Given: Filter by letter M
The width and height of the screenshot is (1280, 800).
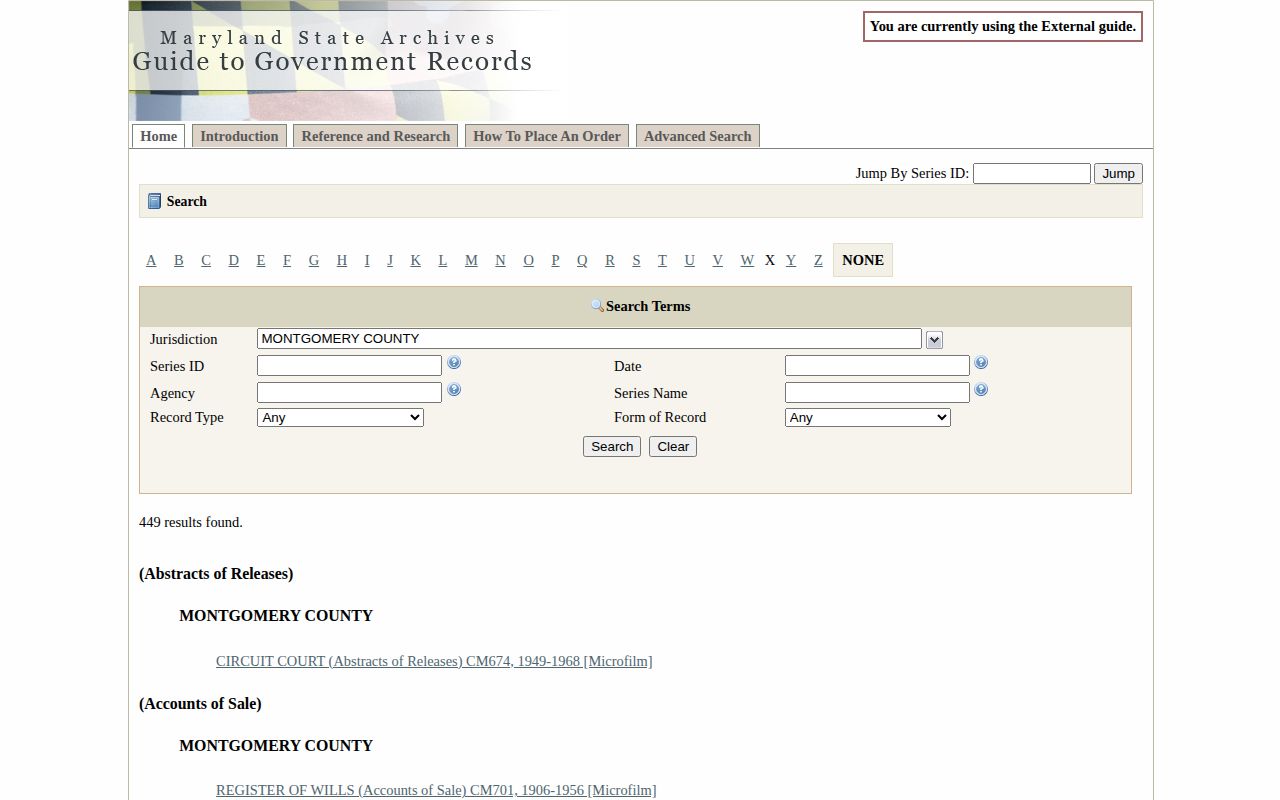Looking at the screenshot, I should pyautogui.click(x=471, y=260).
